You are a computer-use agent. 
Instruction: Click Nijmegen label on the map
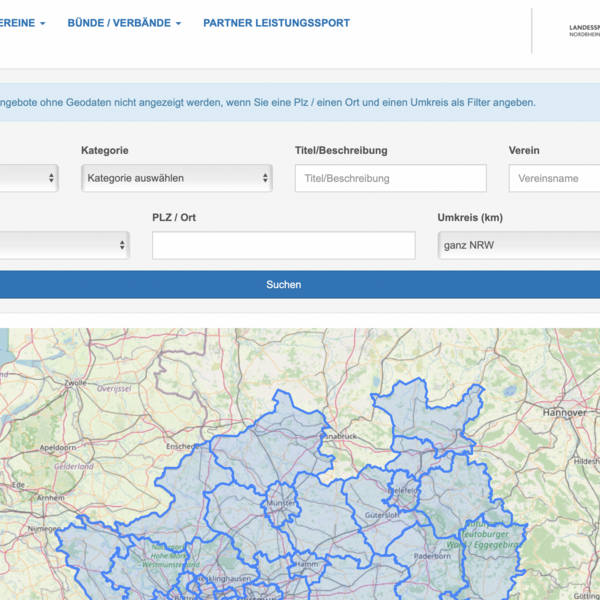[x=44, y=529]
